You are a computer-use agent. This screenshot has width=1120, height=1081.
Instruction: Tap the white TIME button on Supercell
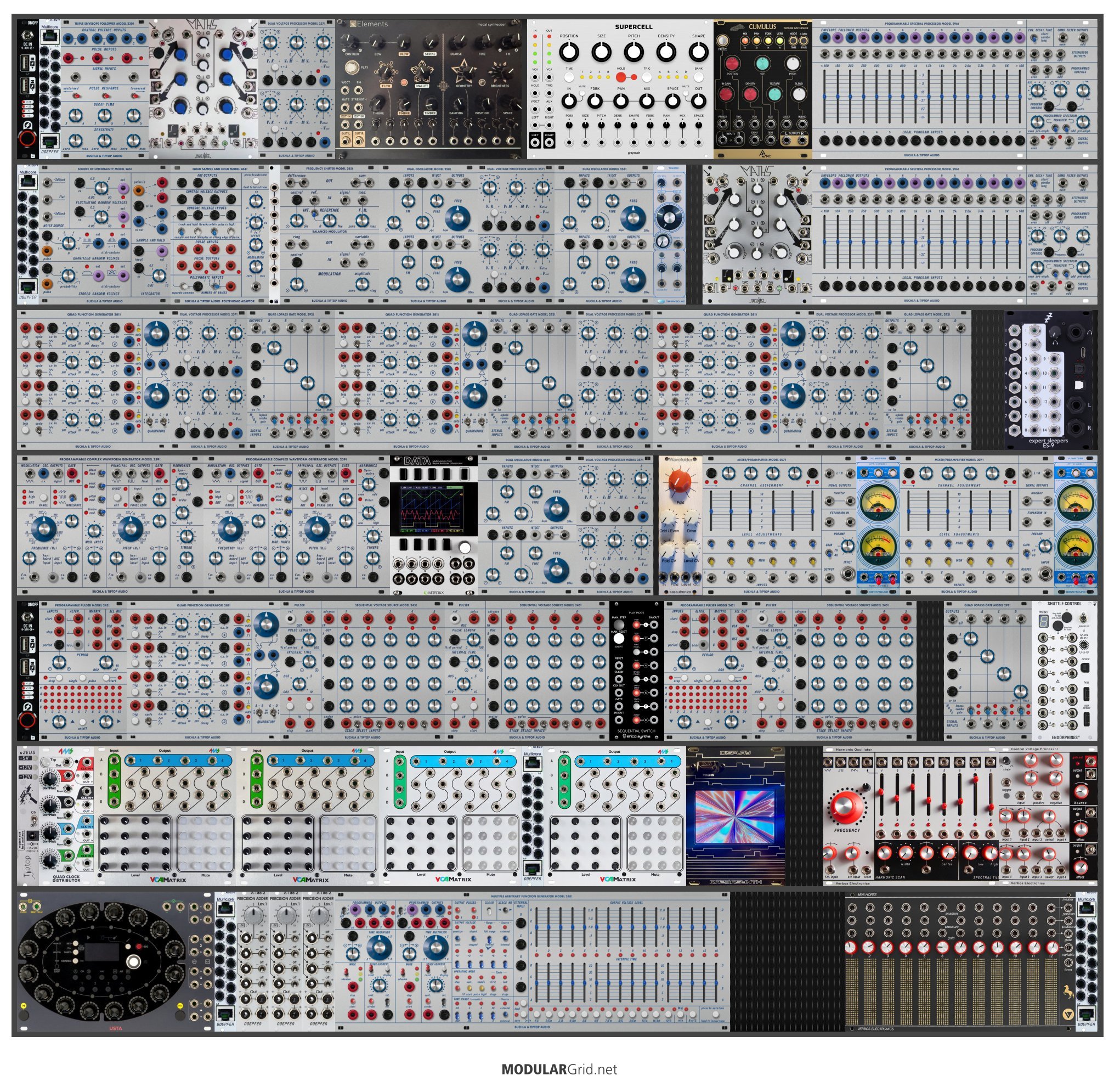click(x=569, y=77)
